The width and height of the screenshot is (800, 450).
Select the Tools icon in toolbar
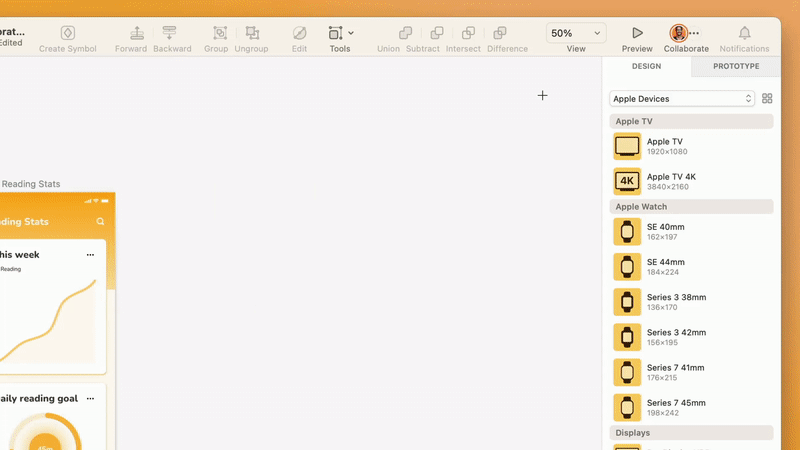(335, 33)
